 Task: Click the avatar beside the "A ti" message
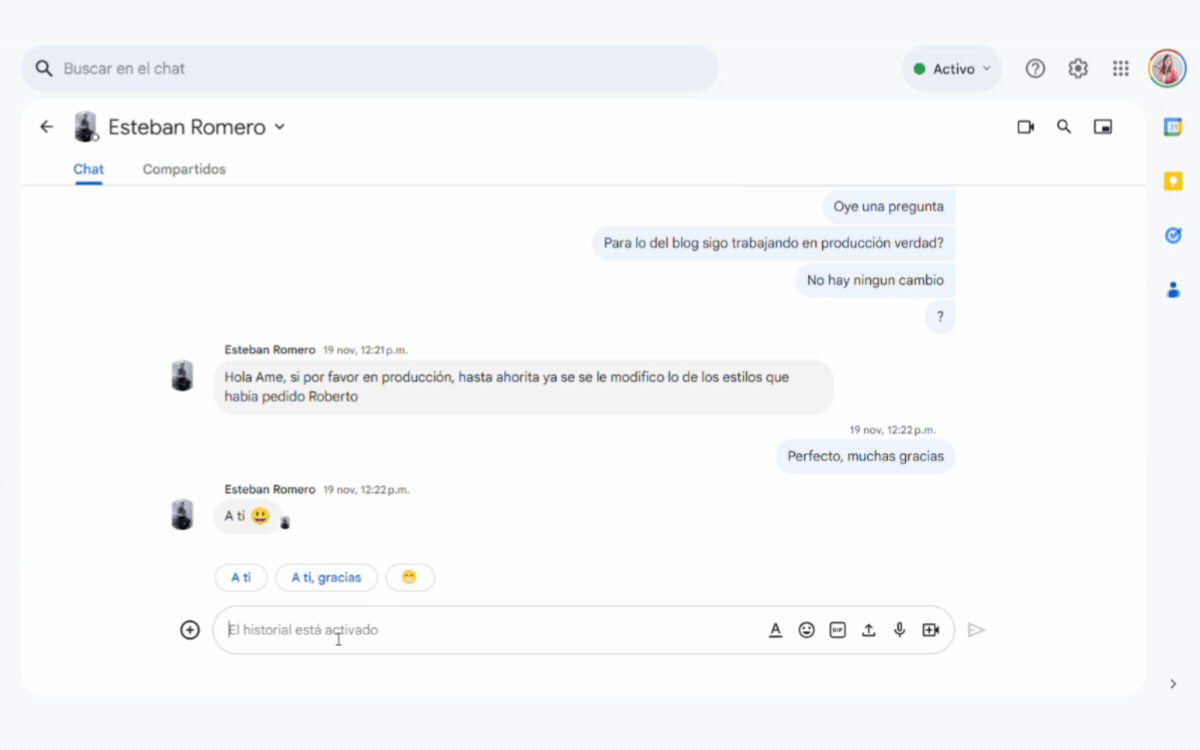[x=182, y=515]
